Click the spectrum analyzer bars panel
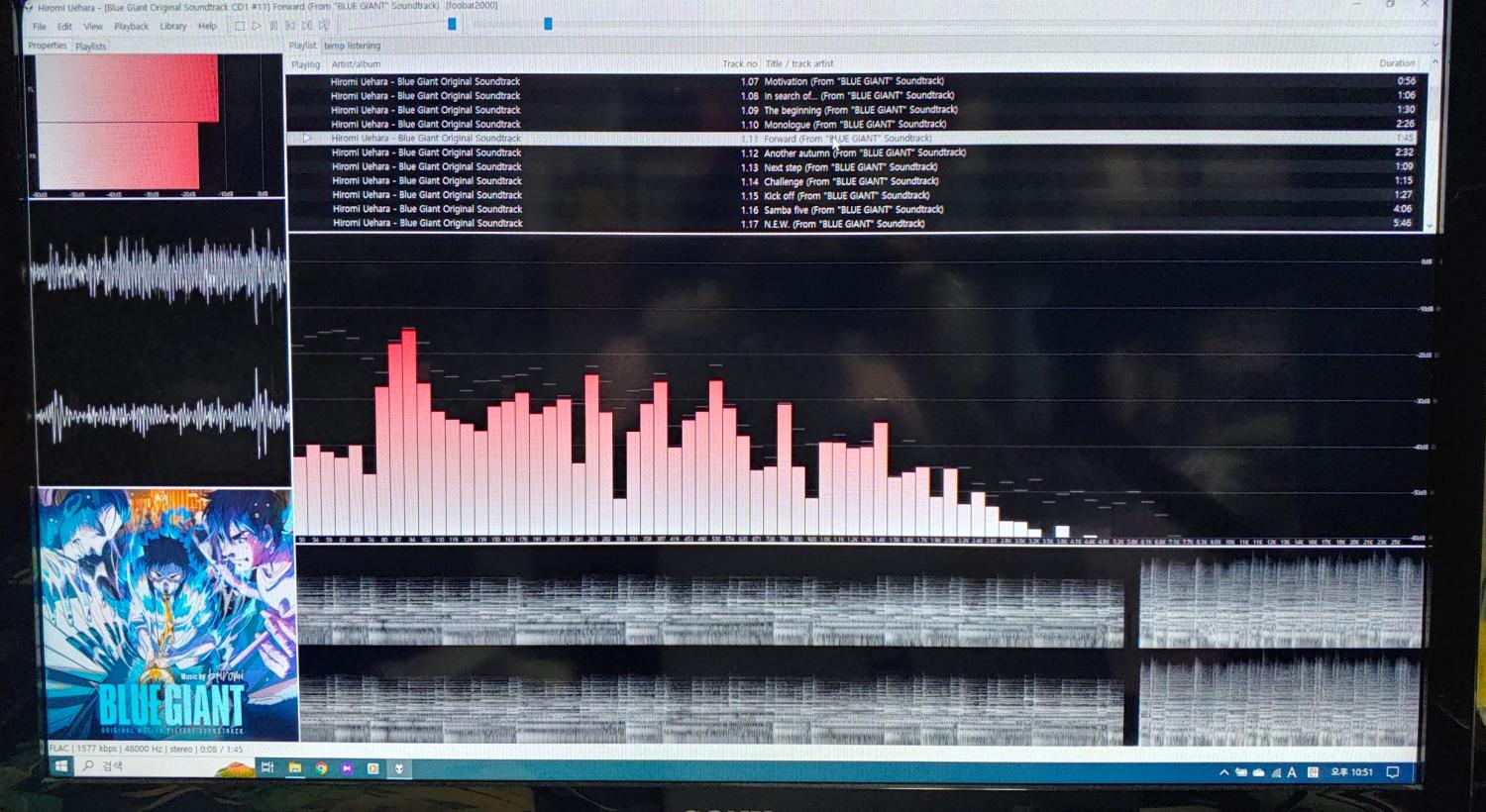 [860, 391]
